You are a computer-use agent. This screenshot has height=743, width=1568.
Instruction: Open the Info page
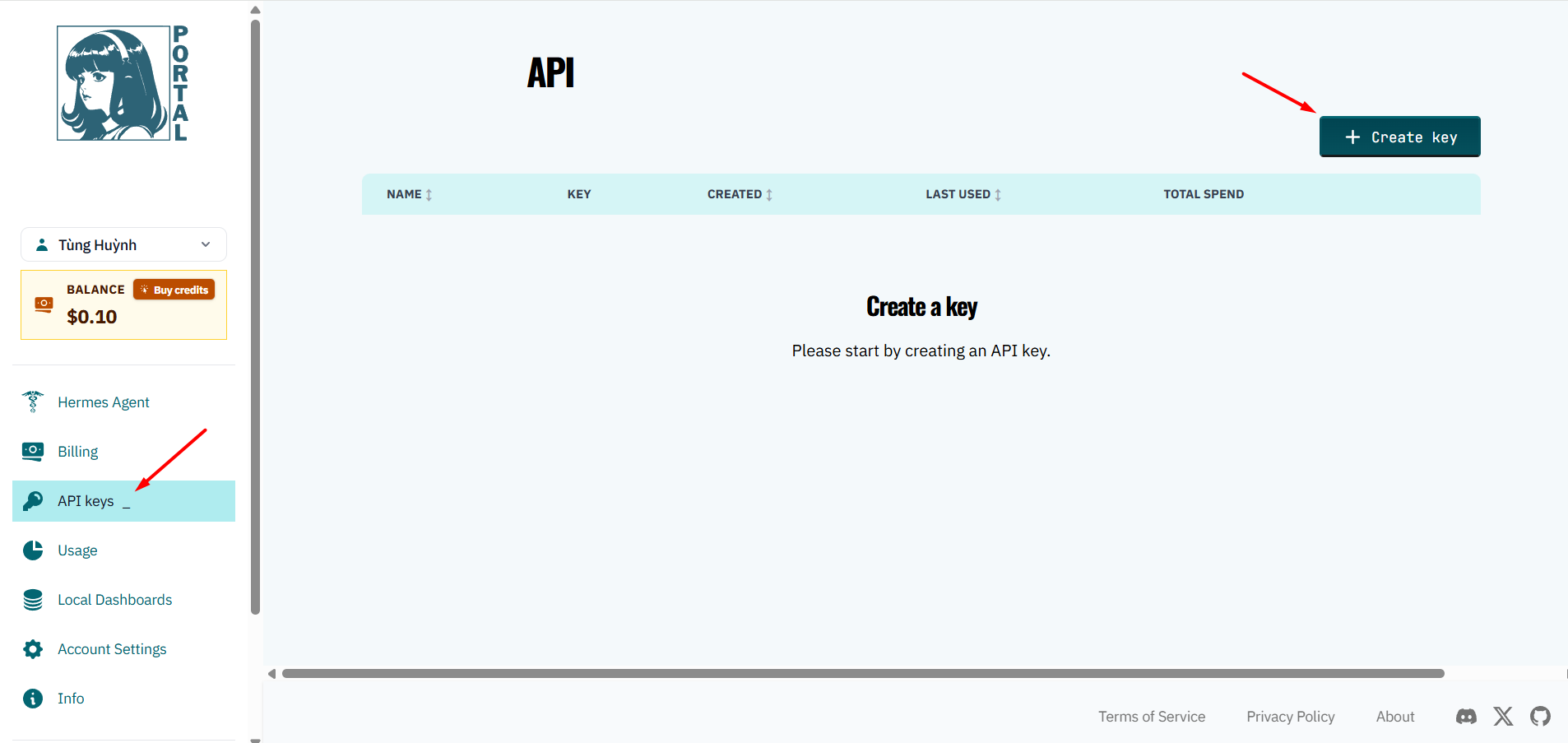tap(71, 699)
